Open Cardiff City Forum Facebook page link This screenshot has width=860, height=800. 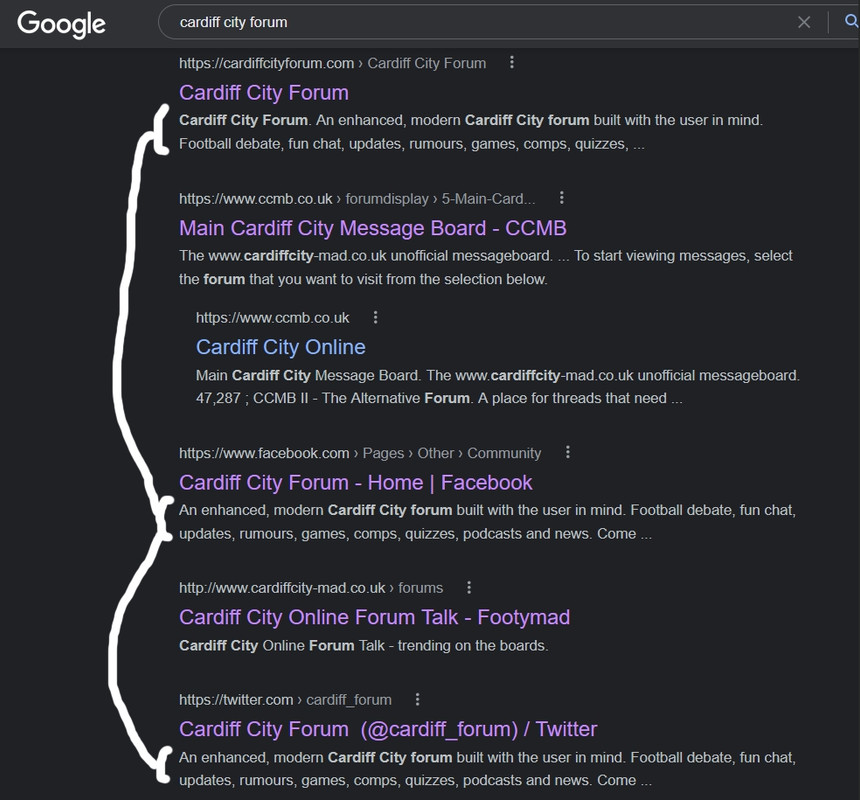[354, 482]
